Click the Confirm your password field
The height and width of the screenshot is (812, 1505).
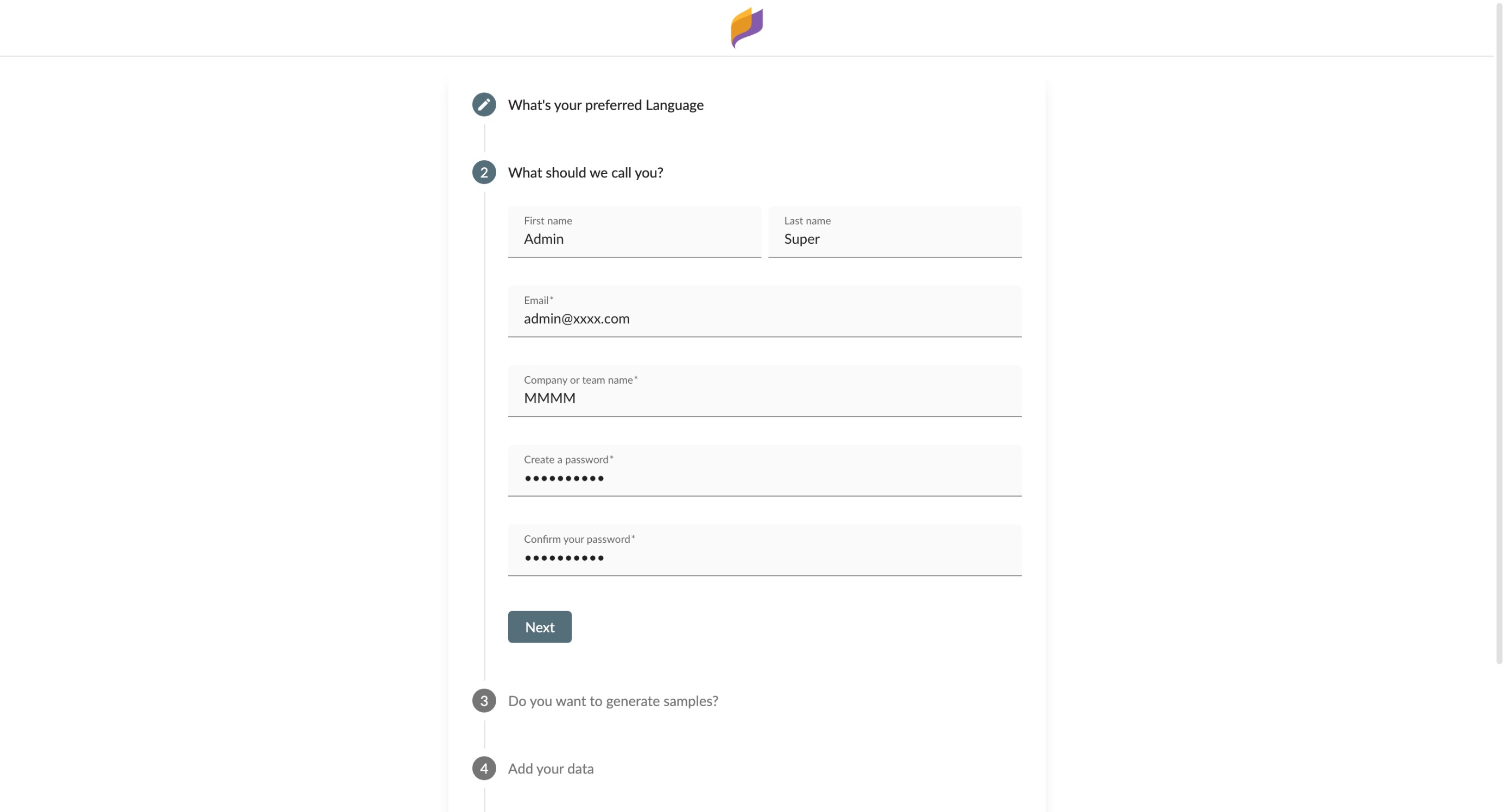click(x=764, y=557)
